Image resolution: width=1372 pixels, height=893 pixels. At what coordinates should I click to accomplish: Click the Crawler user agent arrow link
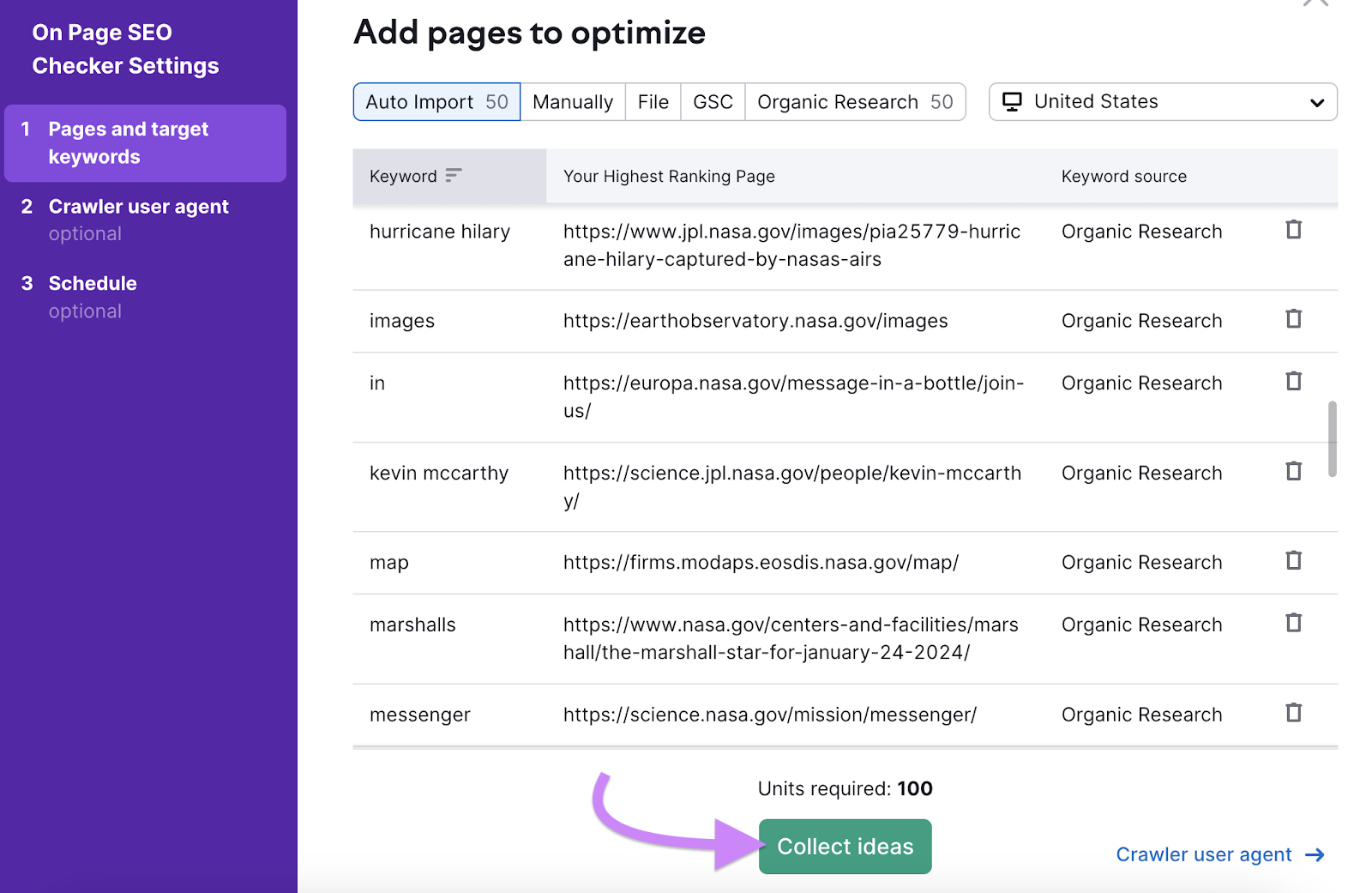1219,854
